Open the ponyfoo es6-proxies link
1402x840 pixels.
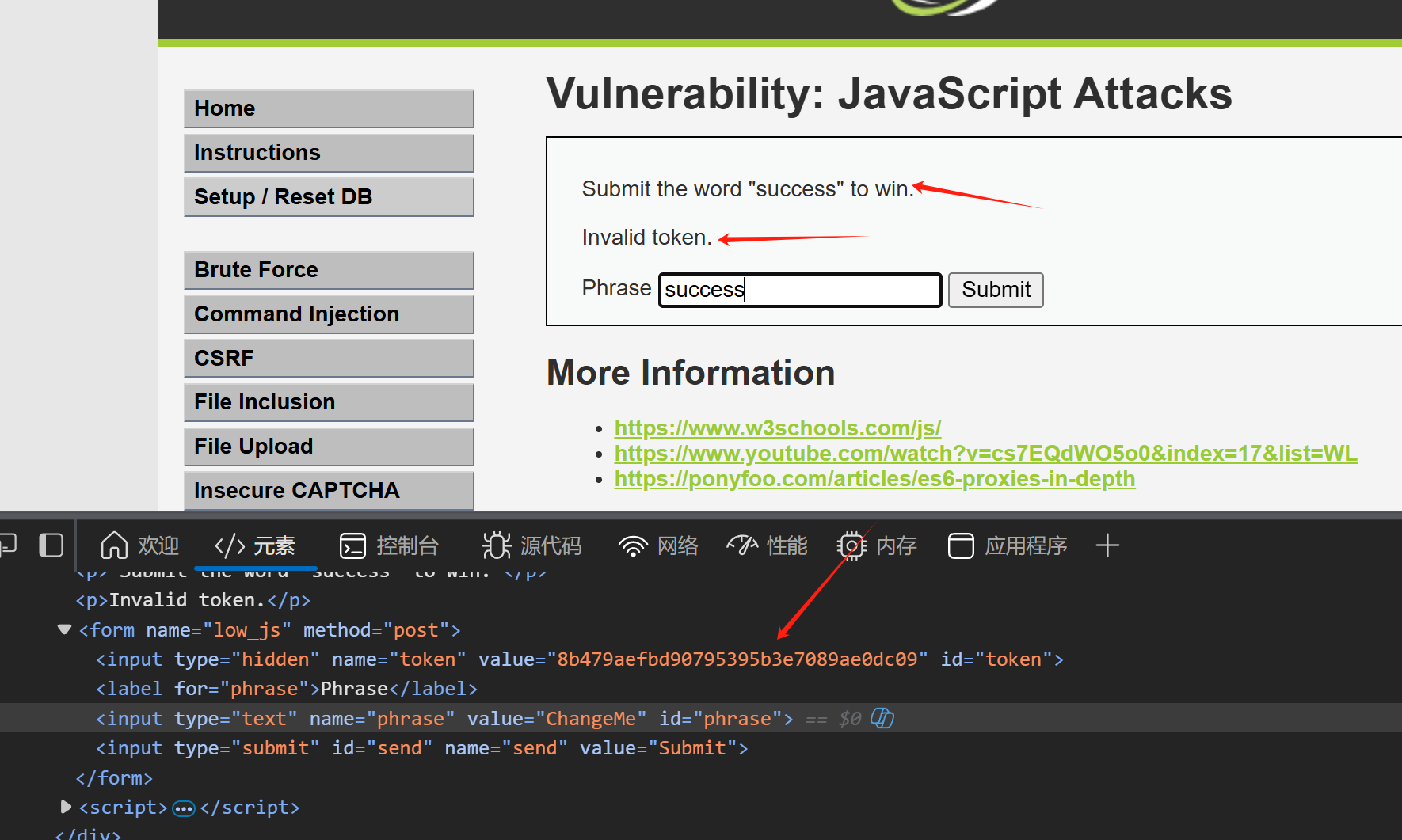point(874,479)
